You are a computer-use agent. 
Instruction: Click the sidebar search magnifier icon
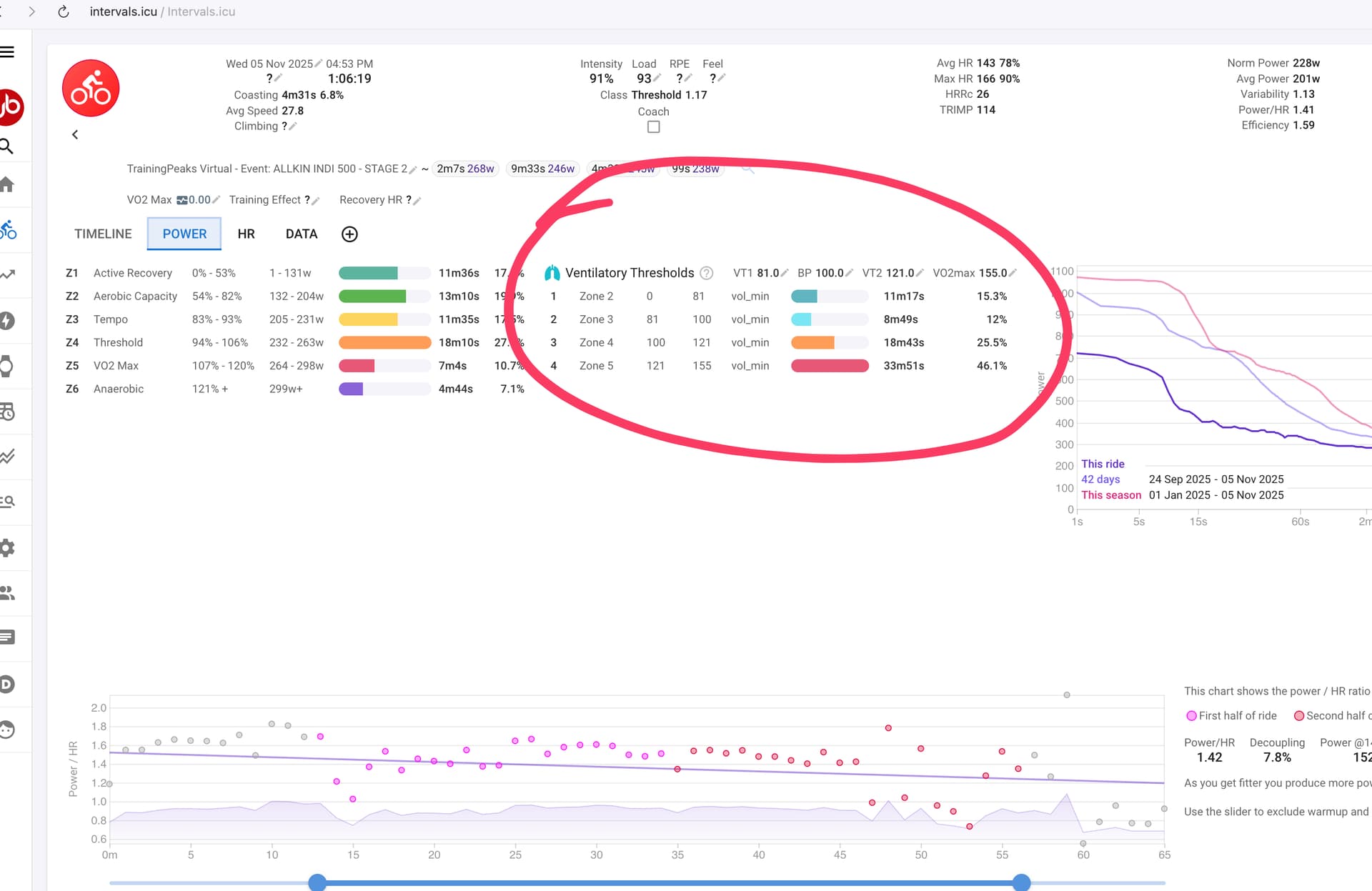(x=6, y=146)
